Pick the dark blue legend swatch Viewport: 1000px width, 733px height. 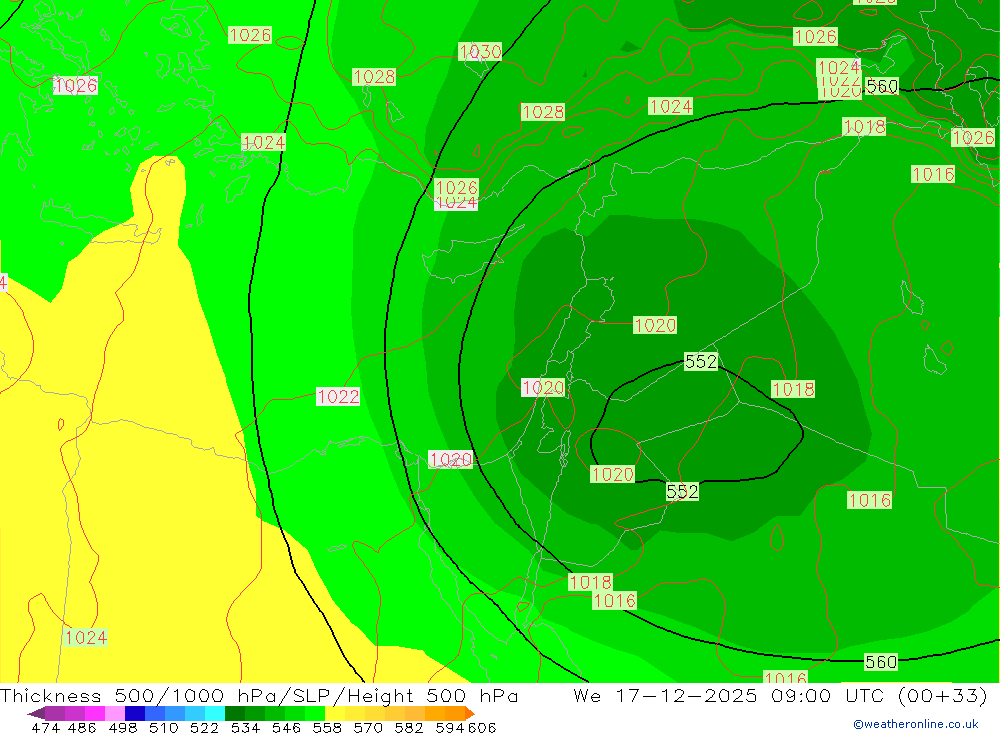pyautogui.click(x=135, y=713)
